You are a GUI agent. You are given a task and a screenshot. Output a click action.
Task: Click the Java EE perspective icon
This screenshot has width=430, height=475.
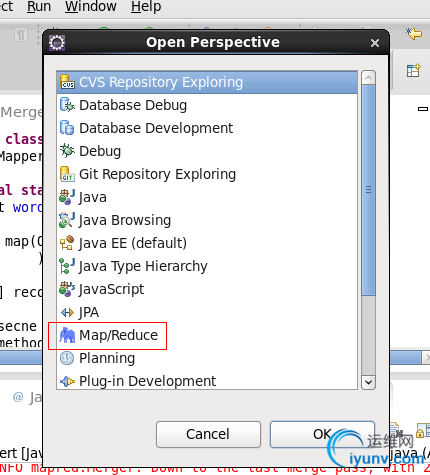[67, 243]
